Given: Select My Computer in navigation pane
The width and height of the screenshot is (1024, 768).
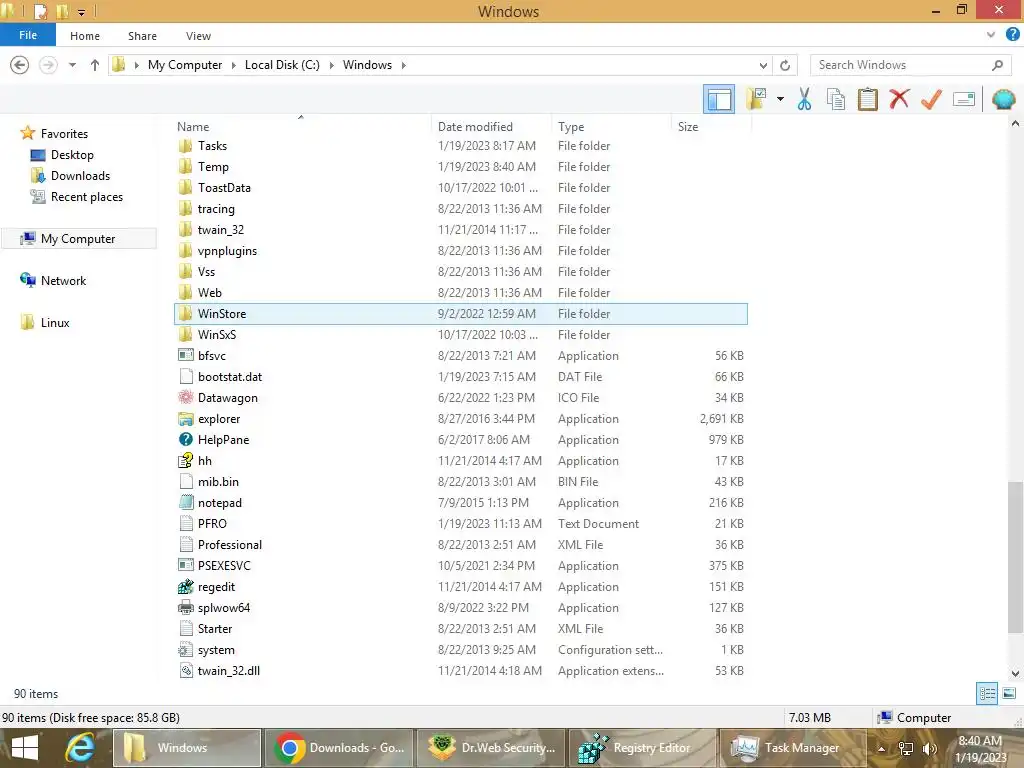Looking at the screenshot, I should tap(78, 238).
